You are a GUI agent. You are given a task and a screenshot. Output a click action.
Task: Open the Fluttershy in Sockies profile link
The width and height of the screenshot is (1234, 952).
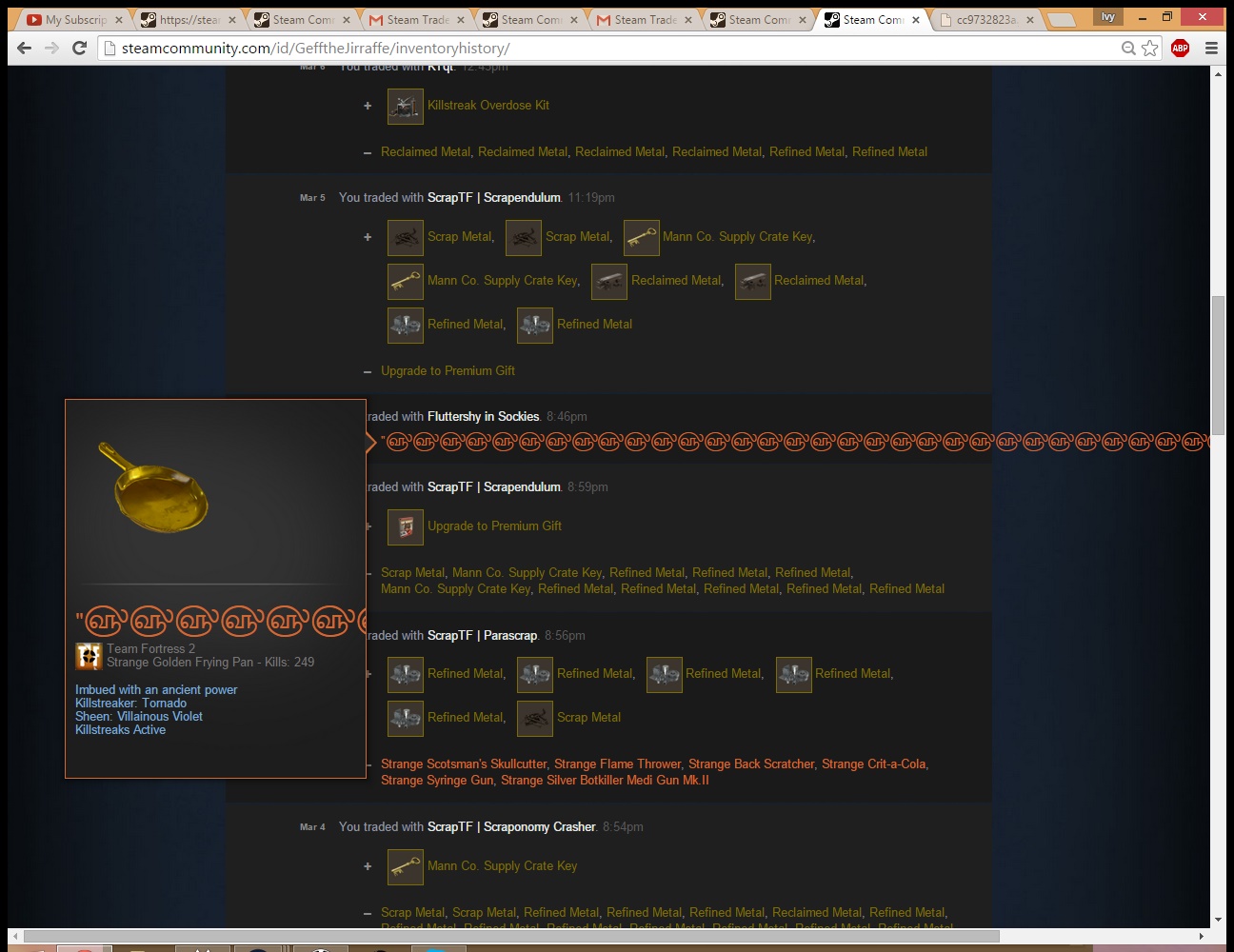[483, 417]
